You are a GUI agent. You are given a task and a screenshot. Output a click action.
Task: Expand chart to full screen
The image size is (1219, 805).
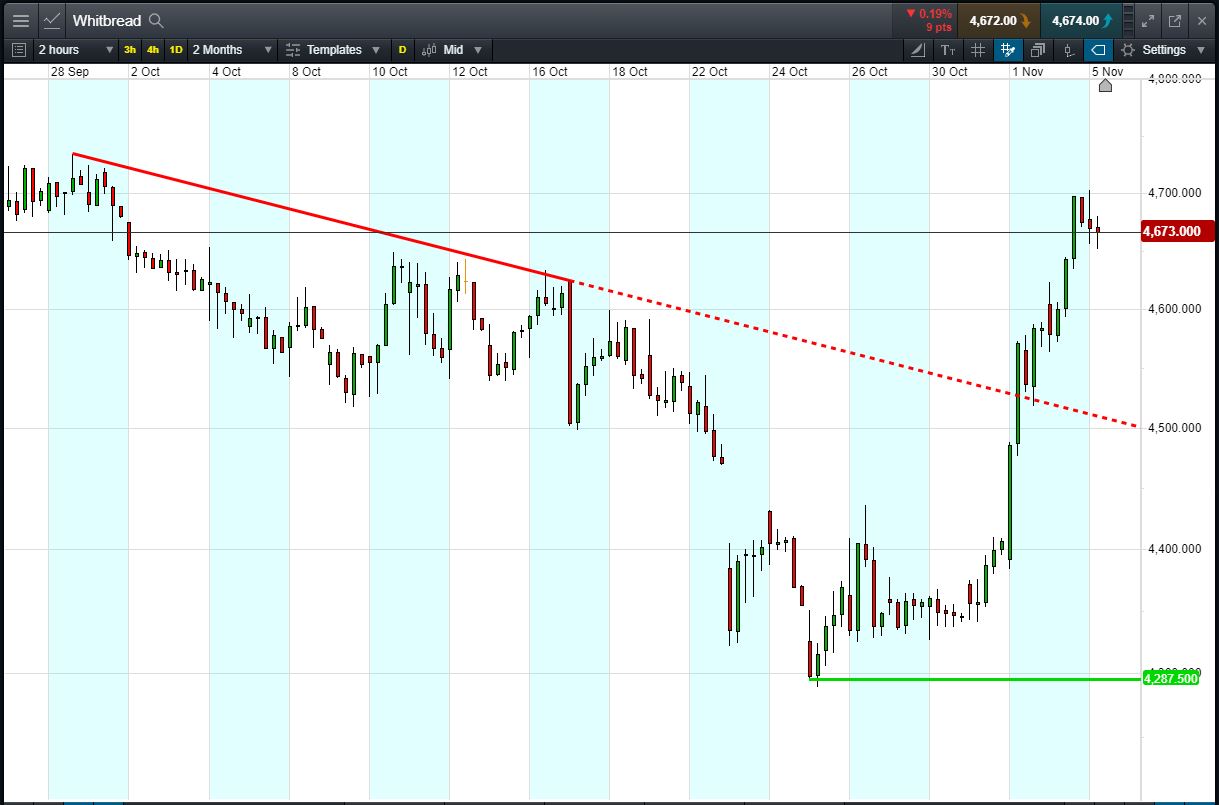[1148, 20]
